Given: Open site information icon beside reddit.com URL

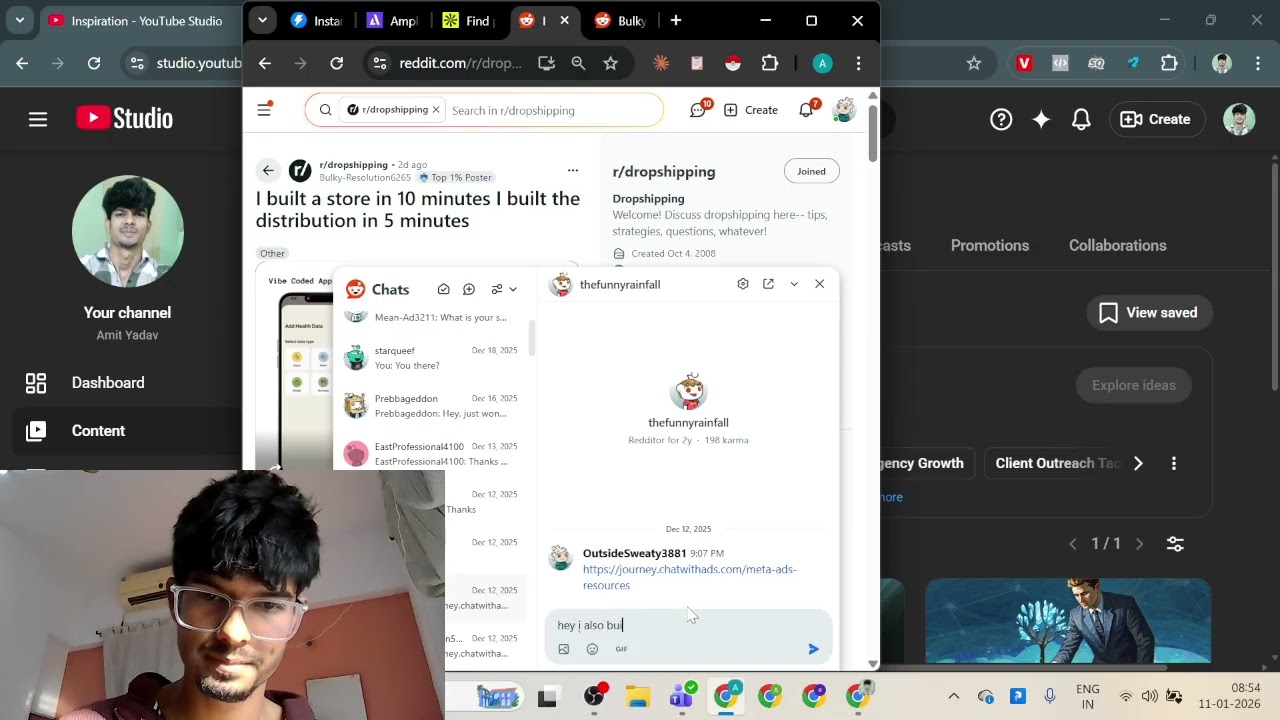Looking at the screenshot, I should coord(379,63).
